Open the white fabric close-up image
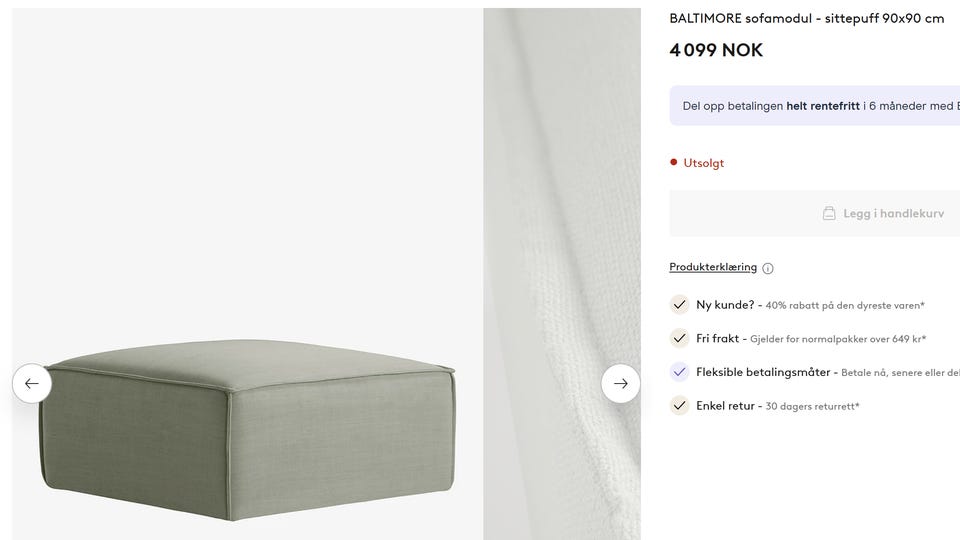Screen dimensions: 960x540 pyautogui.click(x=562, y=274)
